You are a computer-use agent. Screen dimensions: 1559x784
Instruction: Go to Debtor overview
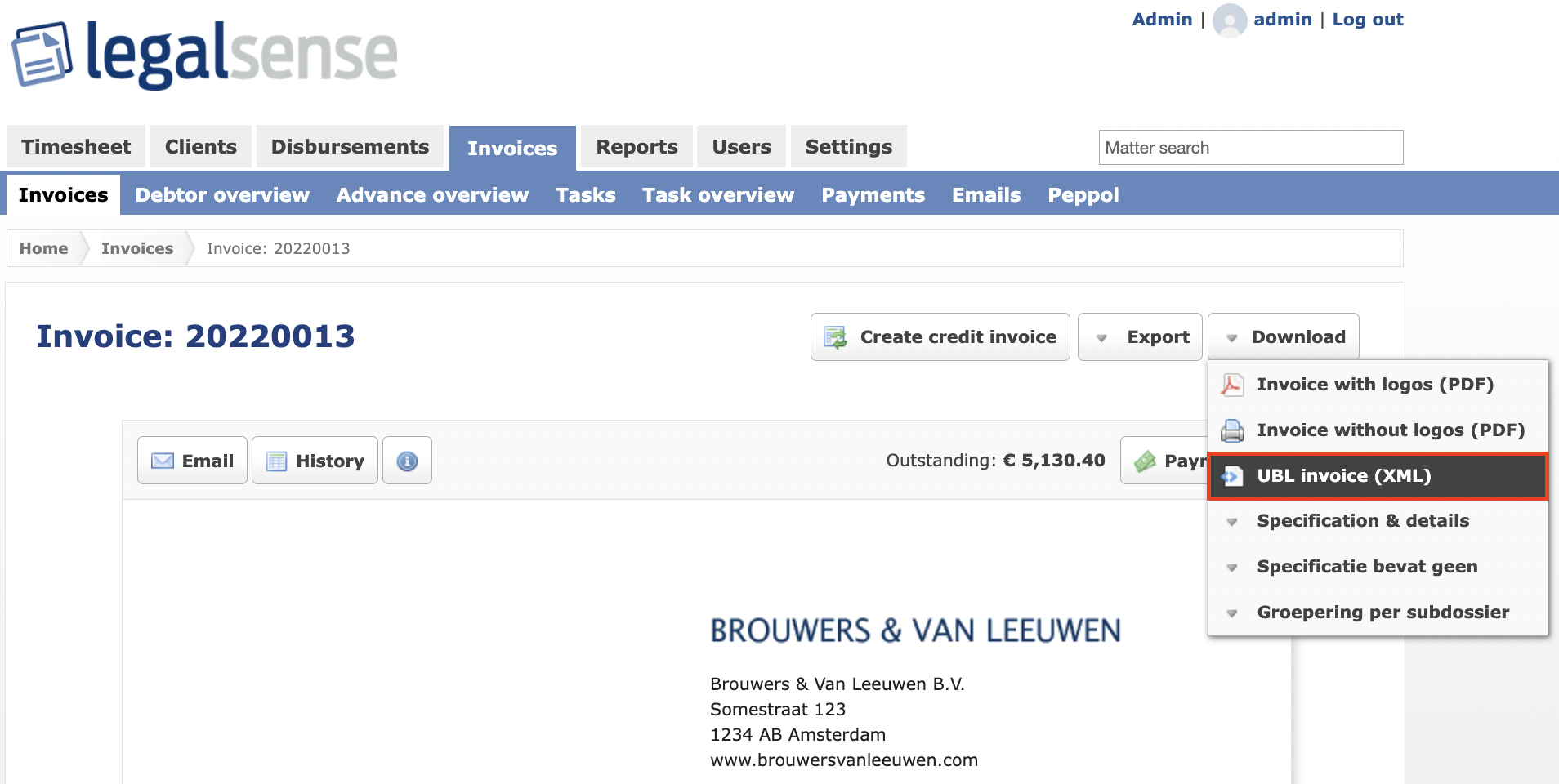(x=222, y=195)
